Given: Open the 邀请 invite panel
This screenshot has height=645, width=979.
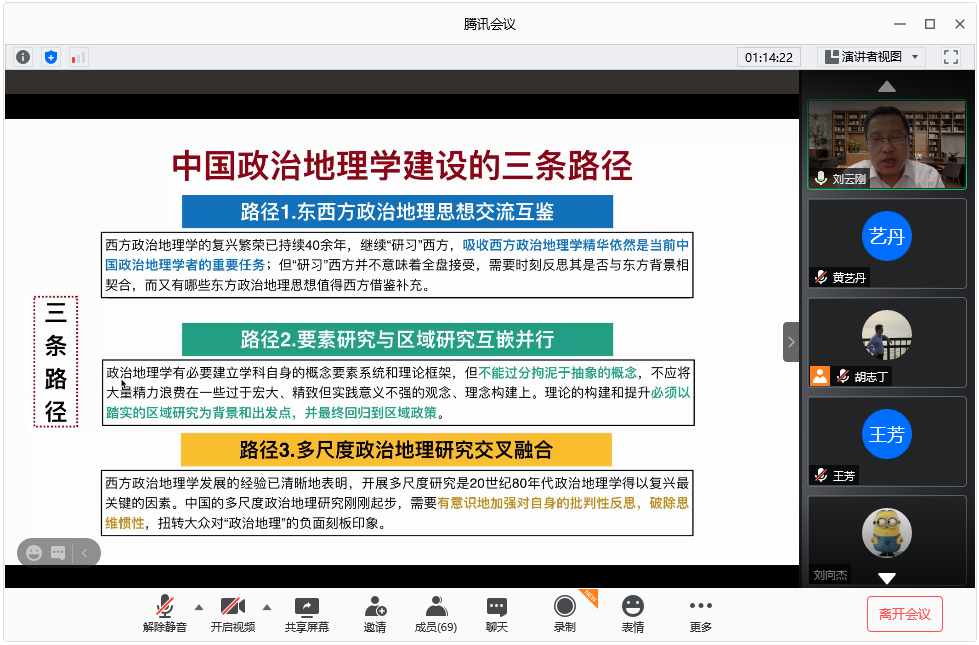Looking at the screenshot, I should [x=375, y=613].
